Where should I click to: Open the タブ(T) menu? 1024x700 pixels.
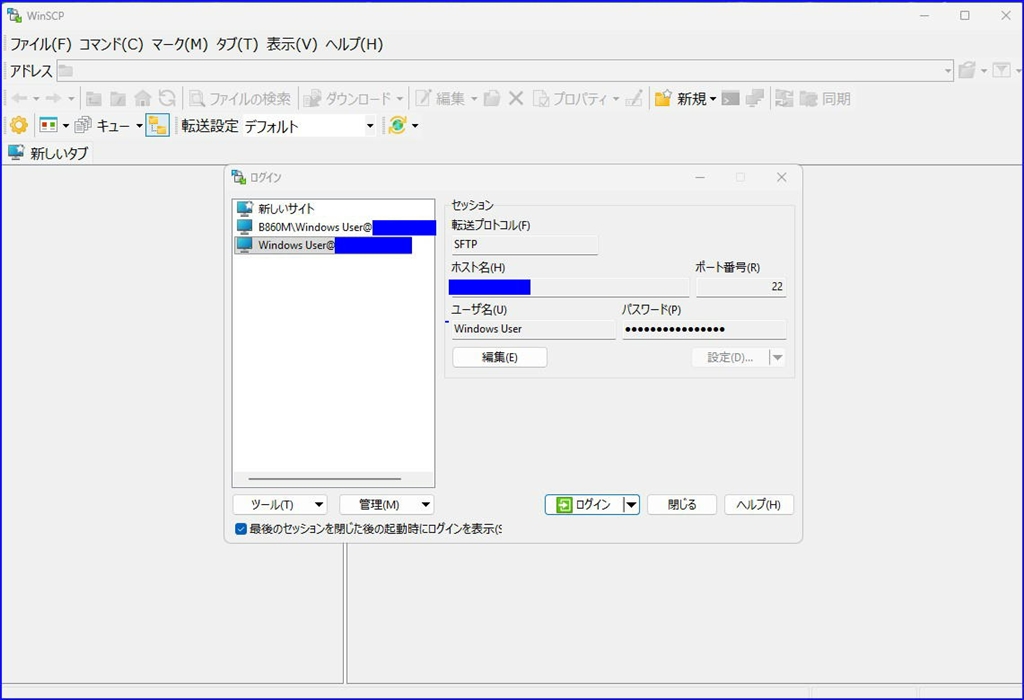[237, 44]
